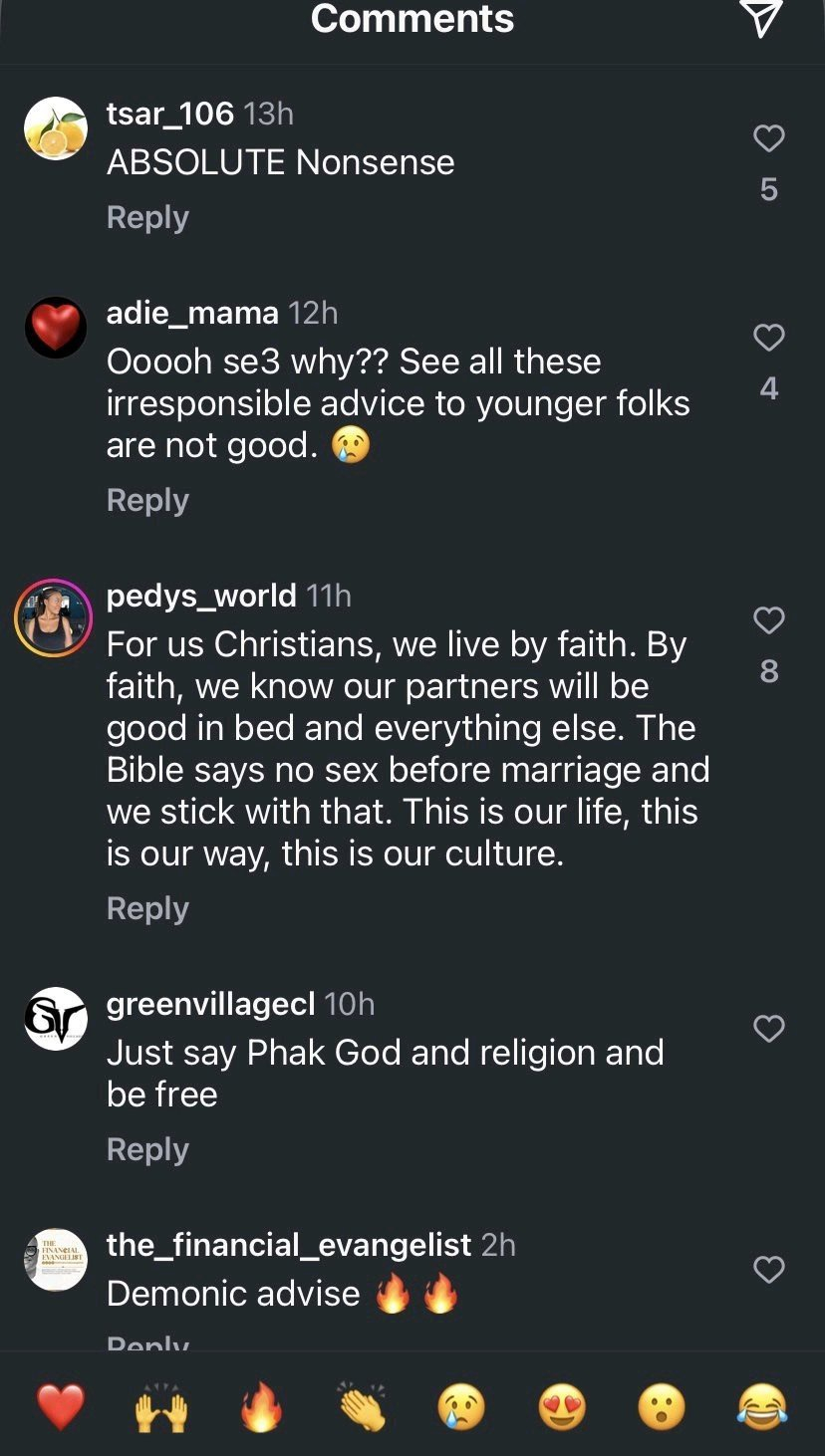Screen dimensions: 825x1456
Task: Select the tears of joy emoji
Action: [762, 1408]
